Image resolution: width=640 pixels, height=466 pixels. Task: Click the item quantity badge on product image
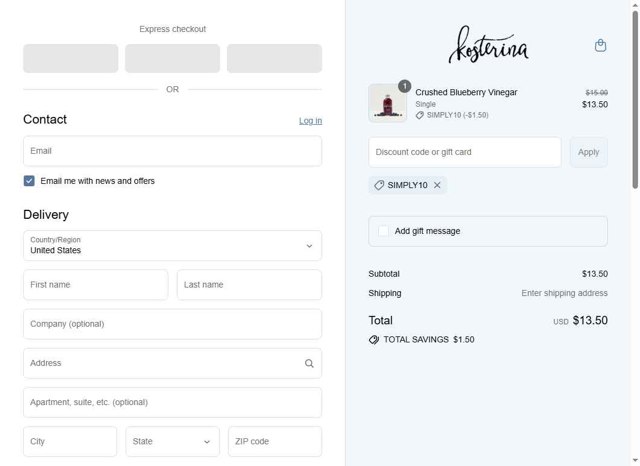click(404, 86)
